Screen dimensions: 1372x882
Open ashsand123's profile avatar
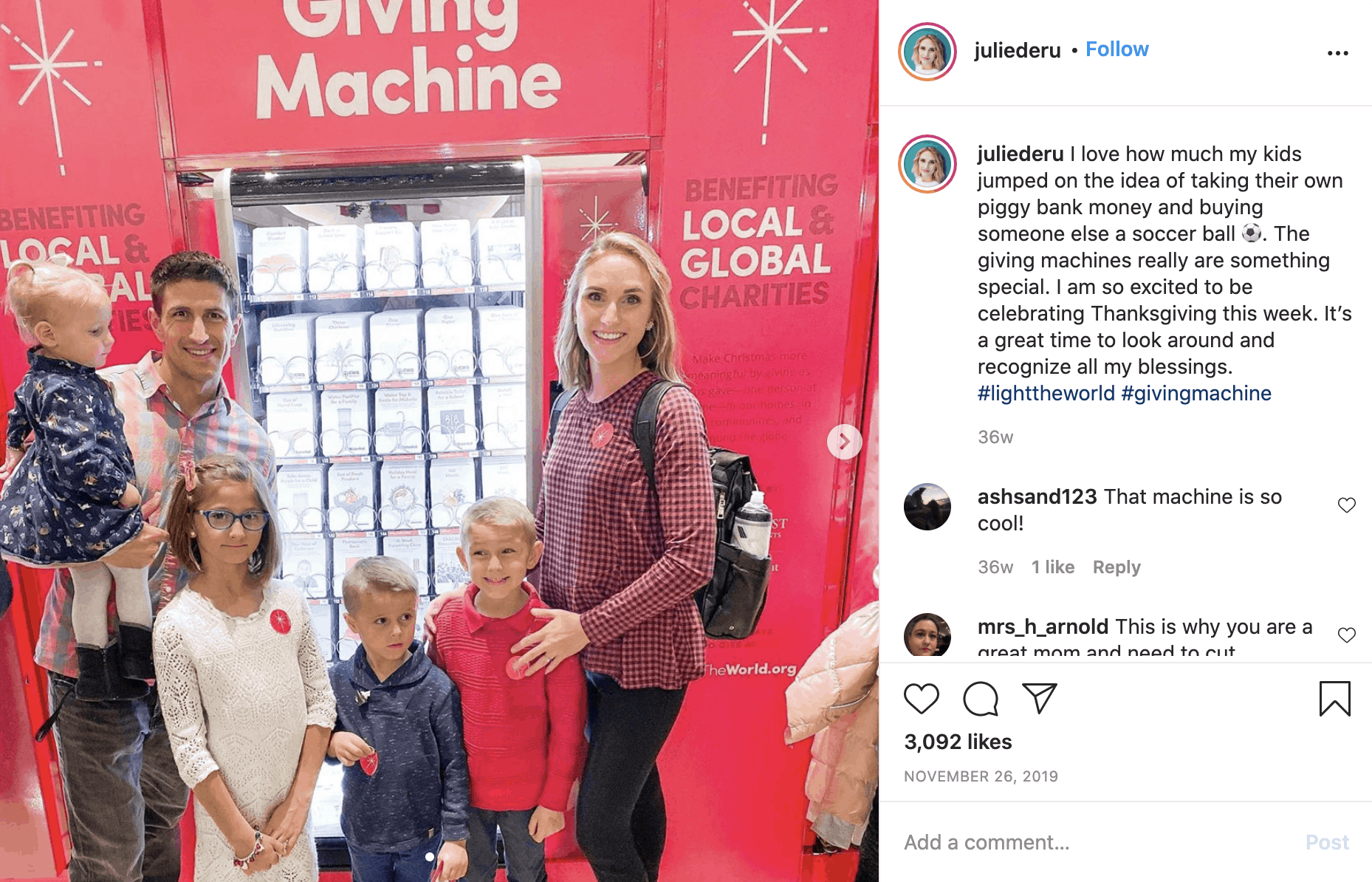coord(927,507)
